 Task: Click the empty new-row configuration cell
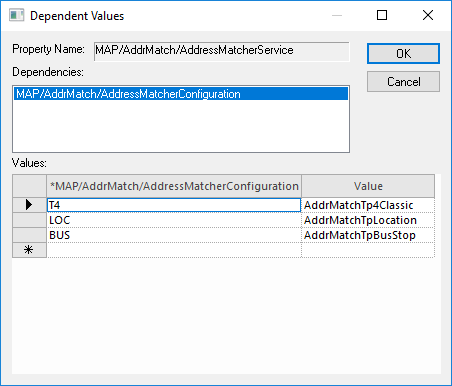click(x=174, y=250)
